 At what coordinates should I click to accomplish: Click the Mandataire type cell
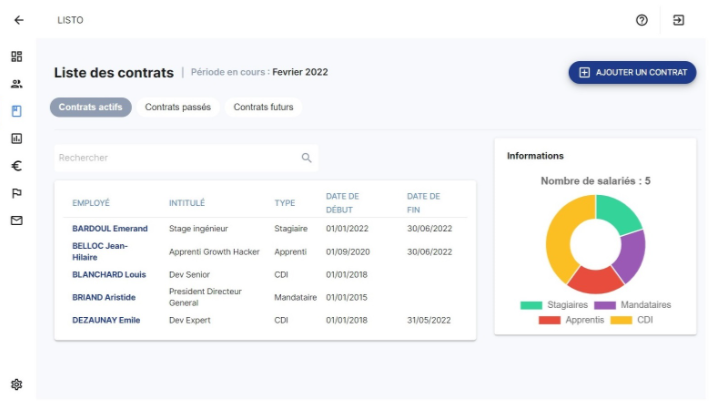pos(296,297)
